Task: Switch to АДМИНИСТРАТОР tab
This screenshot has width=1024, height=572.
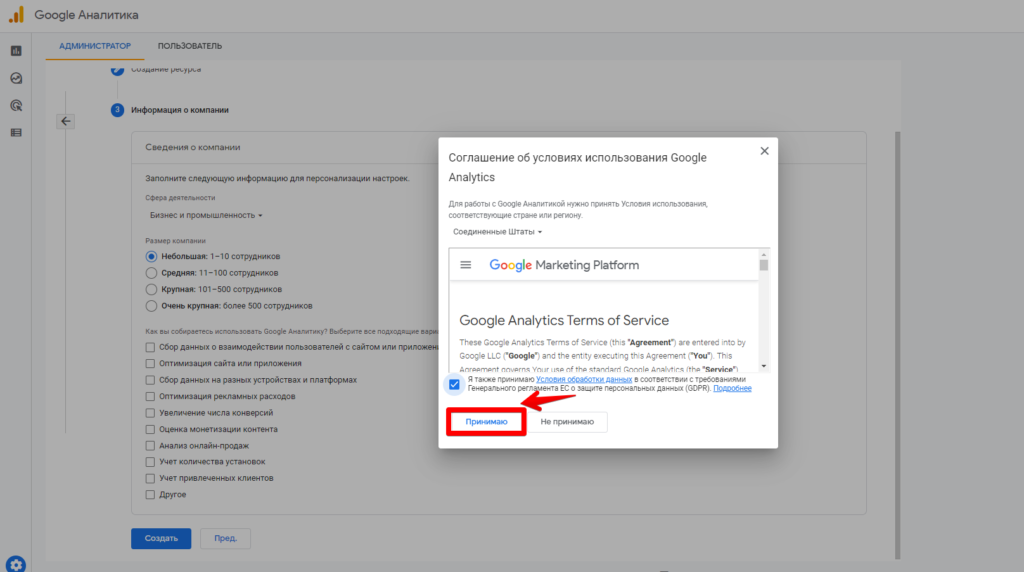Action: (95, 46)
